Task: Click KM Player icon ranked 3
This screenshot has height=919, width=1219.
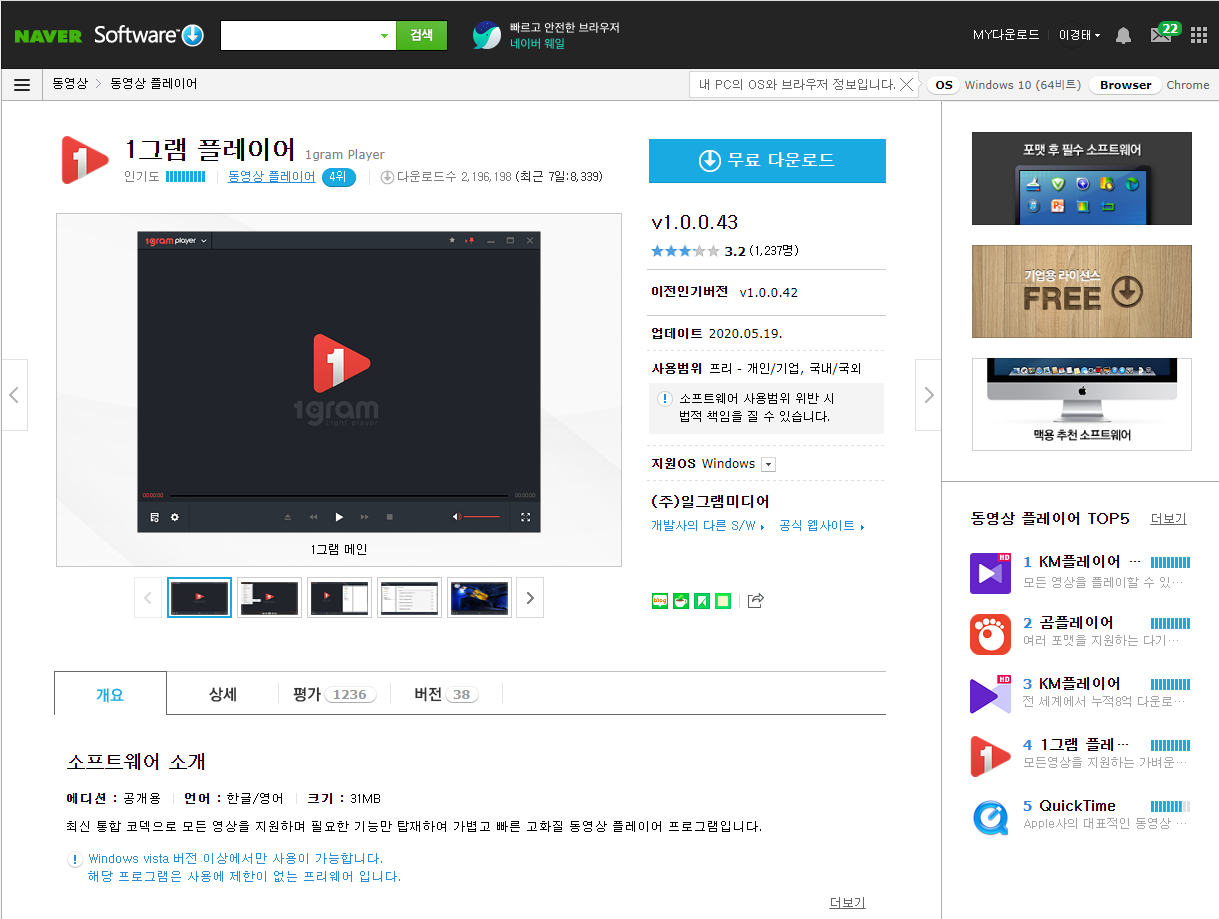Action: coord(990,695)
